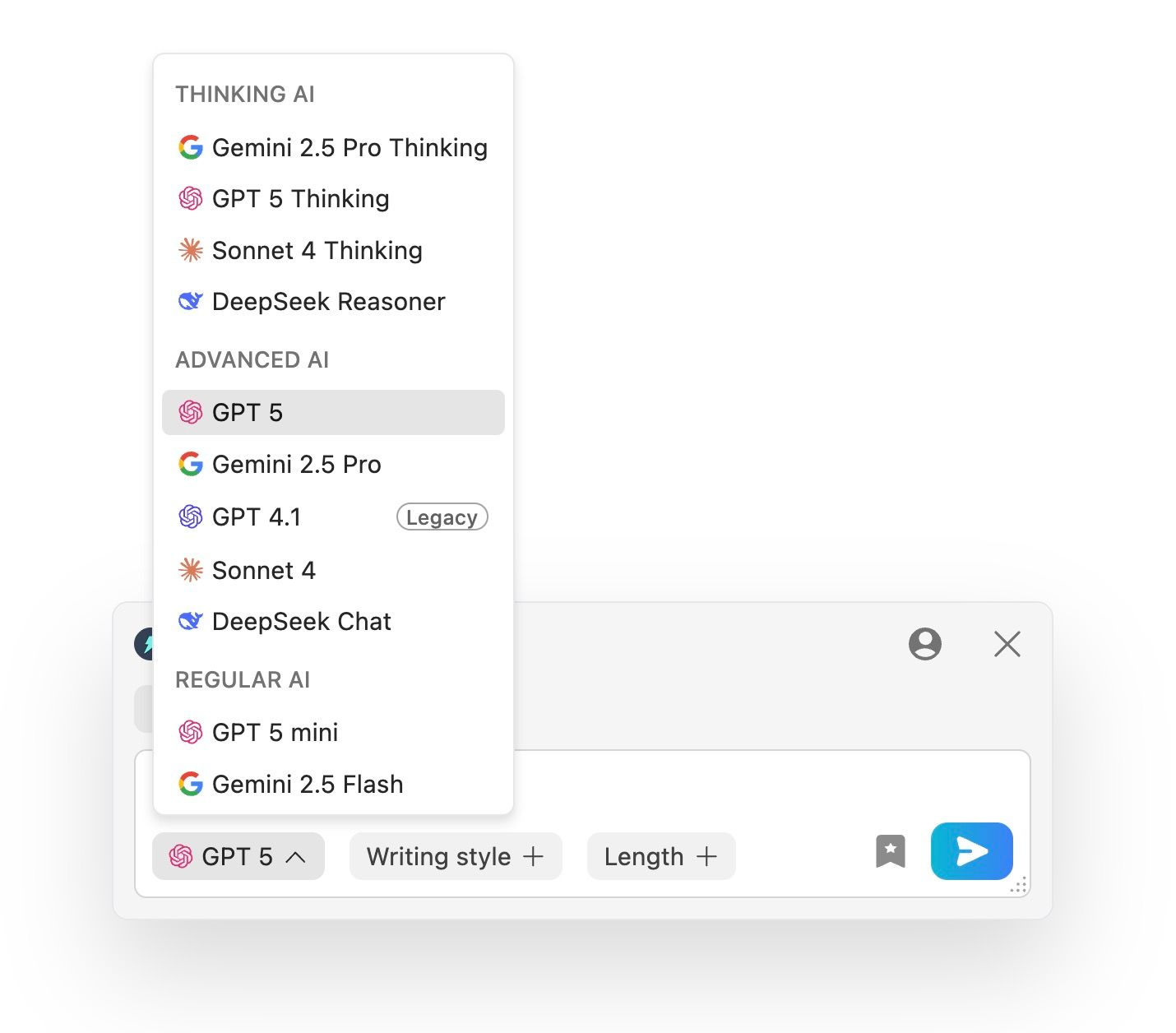Open the Writing style options

439,856
